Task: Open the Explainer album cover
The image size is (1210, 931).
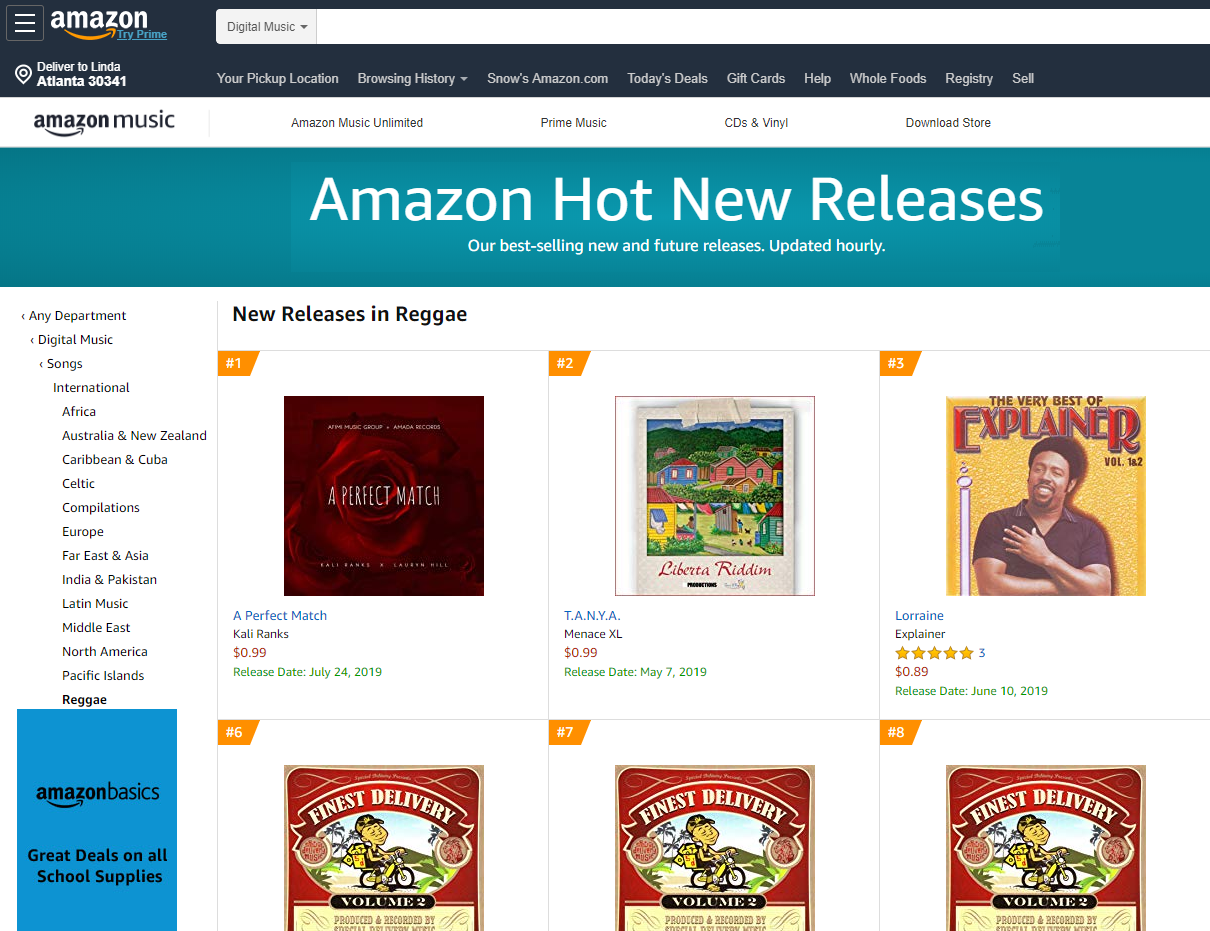Action: tap(1046, 496)
